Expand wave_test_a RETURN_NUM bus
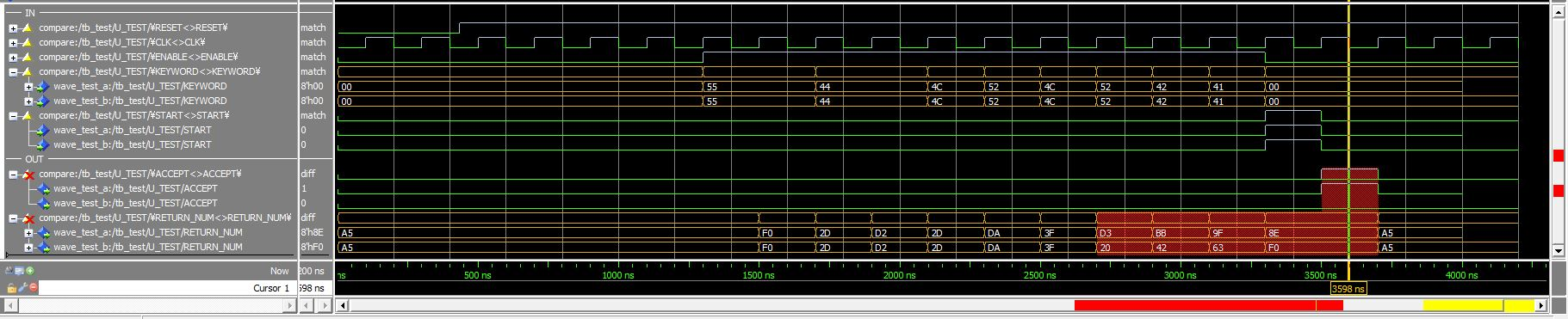Viewport: 1568px width, 319px height. pos(28,233)
